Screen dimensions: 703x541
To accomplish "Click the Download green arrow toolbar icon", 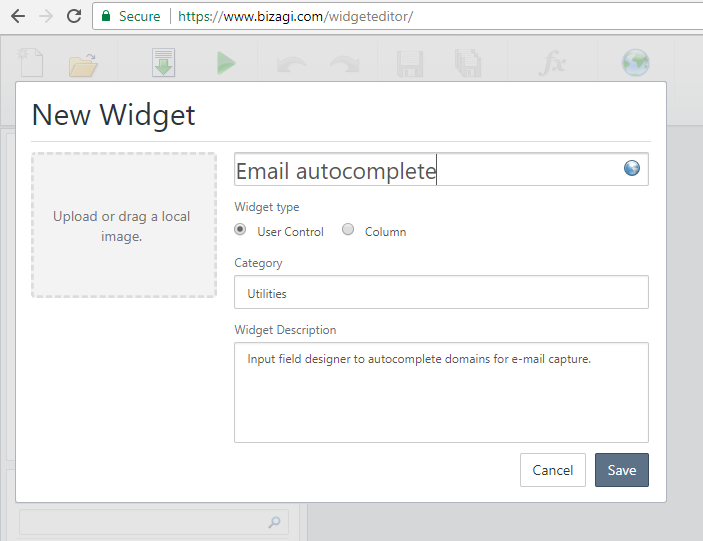I will tap(163, 63).
